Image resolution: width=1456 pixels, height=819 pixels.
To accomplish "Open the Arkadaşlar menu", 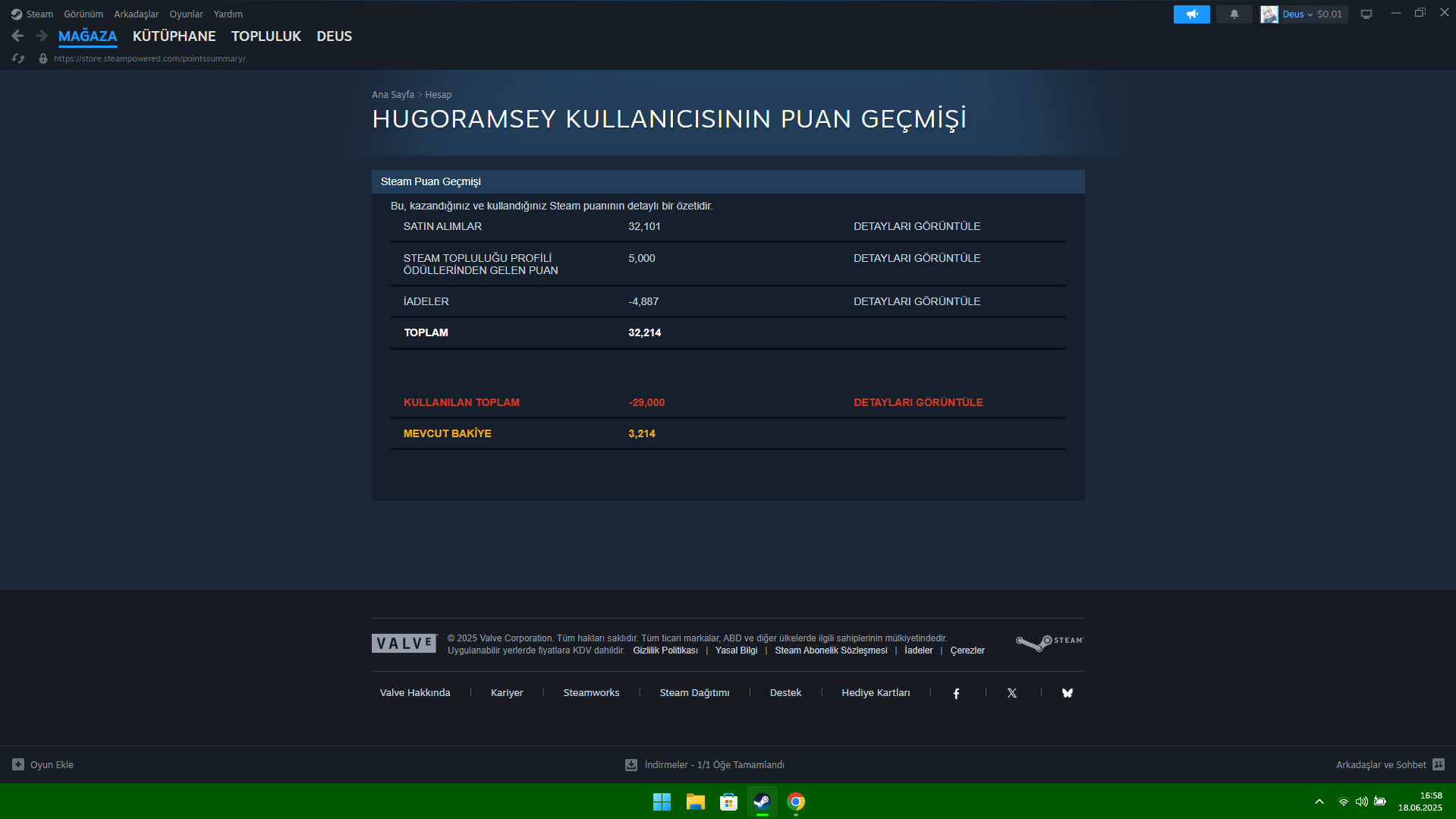I will 137,14.
